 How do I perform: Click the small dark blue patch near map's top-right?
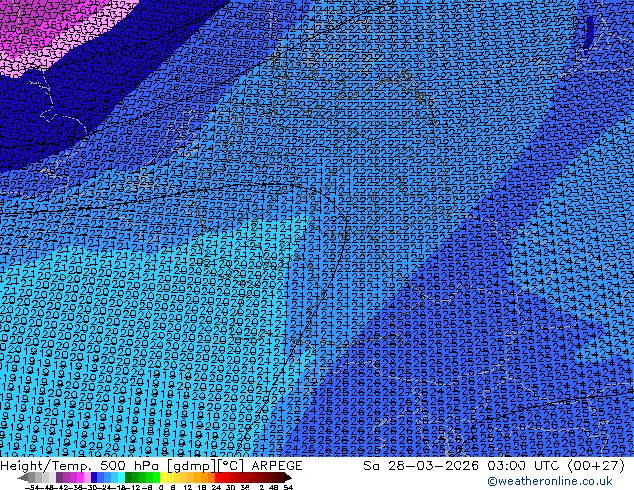[x=590, y=32]
